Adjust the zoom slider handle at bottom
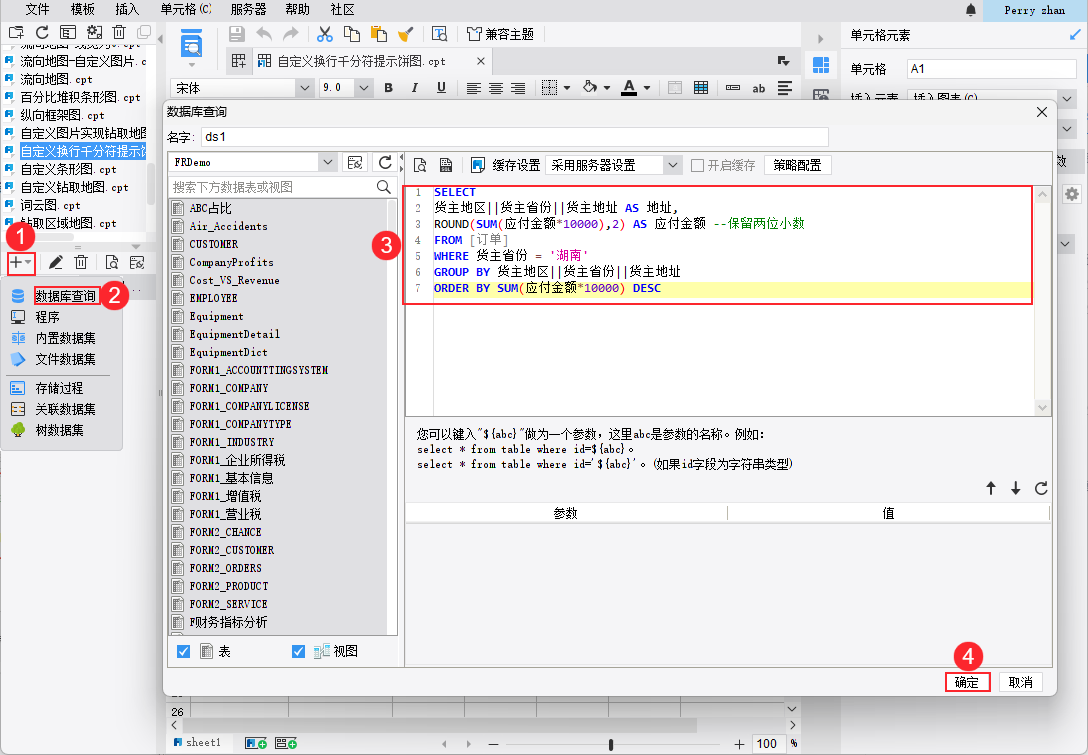The width and height of the screenshot is (1088, 755). [x=611, y=744]
